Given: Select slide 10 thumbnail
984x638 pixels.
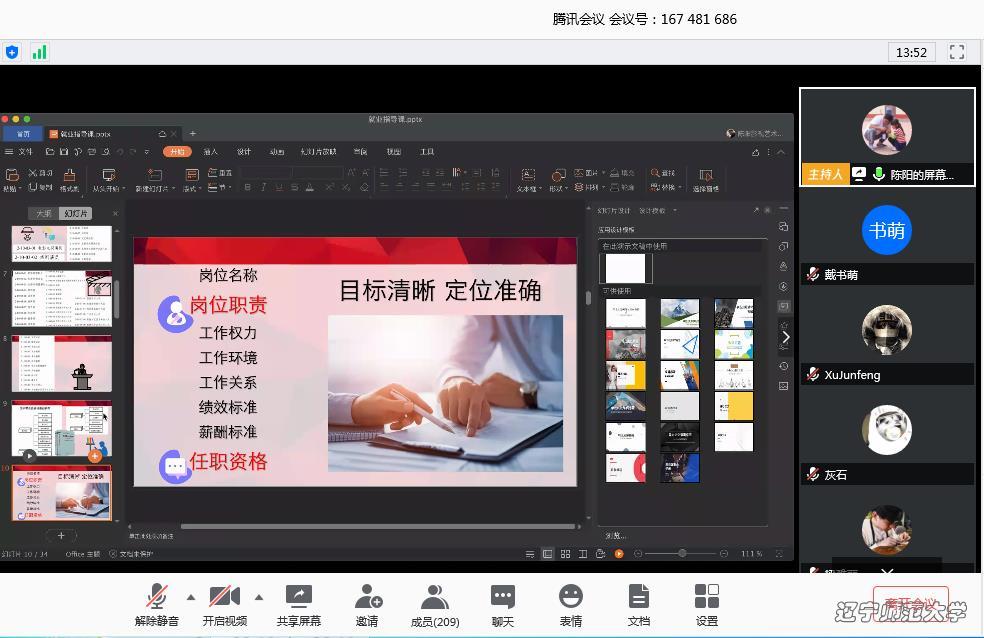Looking at the screenshot, I should tap(62, 492).
